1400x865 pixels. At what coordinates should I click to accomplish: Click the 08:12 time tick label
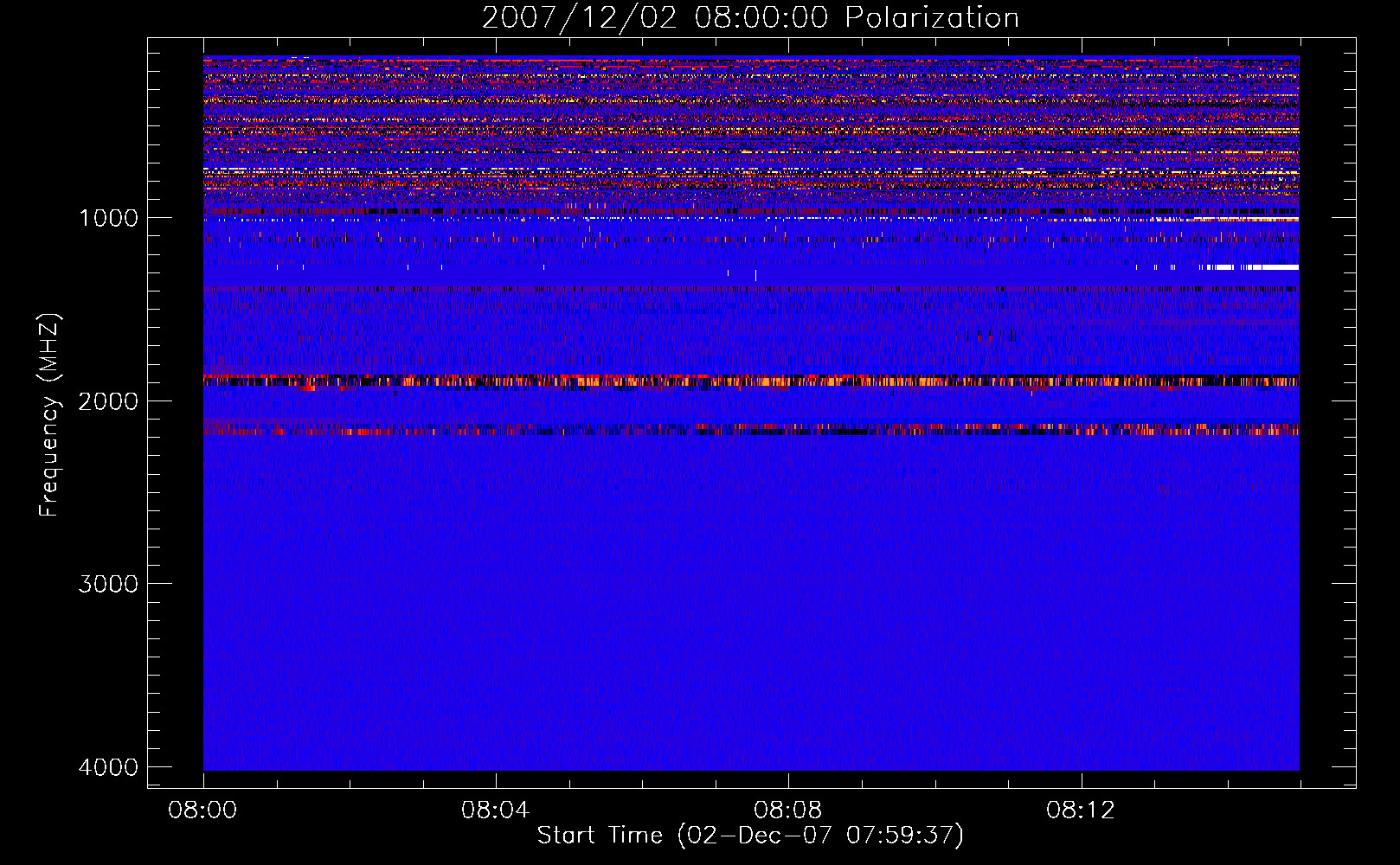1081,811
